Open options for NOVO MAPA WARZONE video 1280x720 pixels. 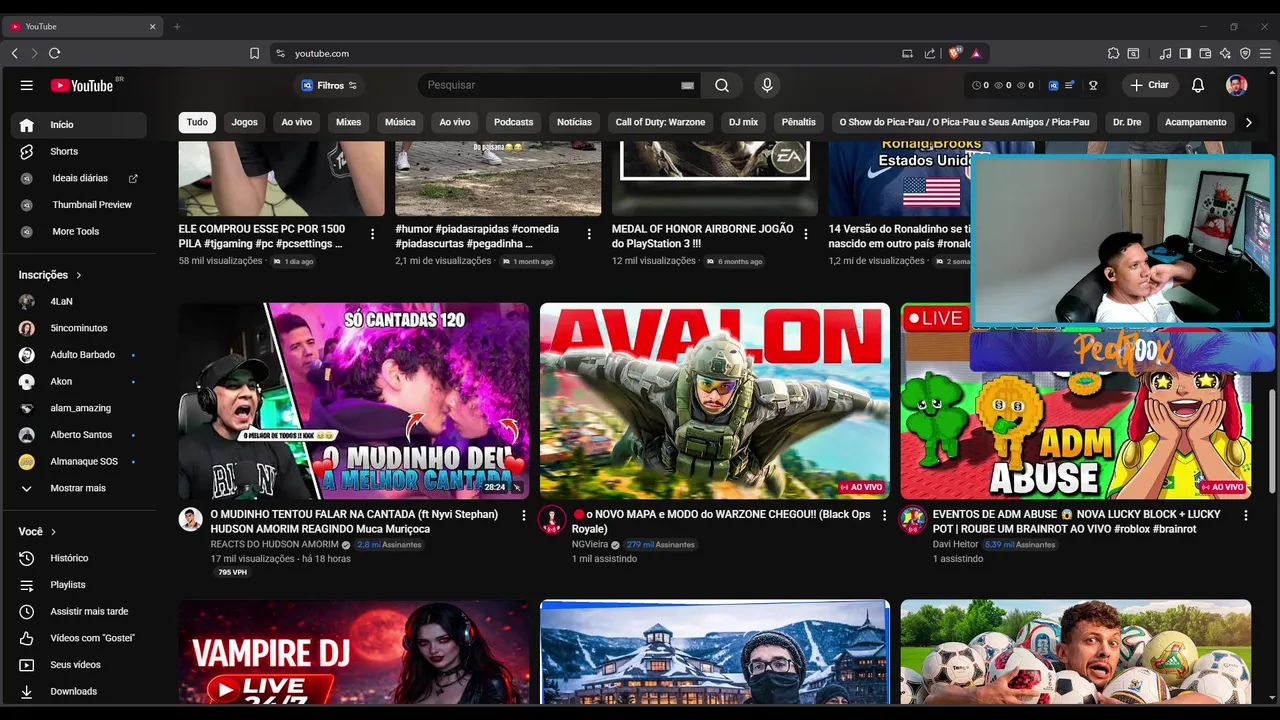(x=884, y=515)
